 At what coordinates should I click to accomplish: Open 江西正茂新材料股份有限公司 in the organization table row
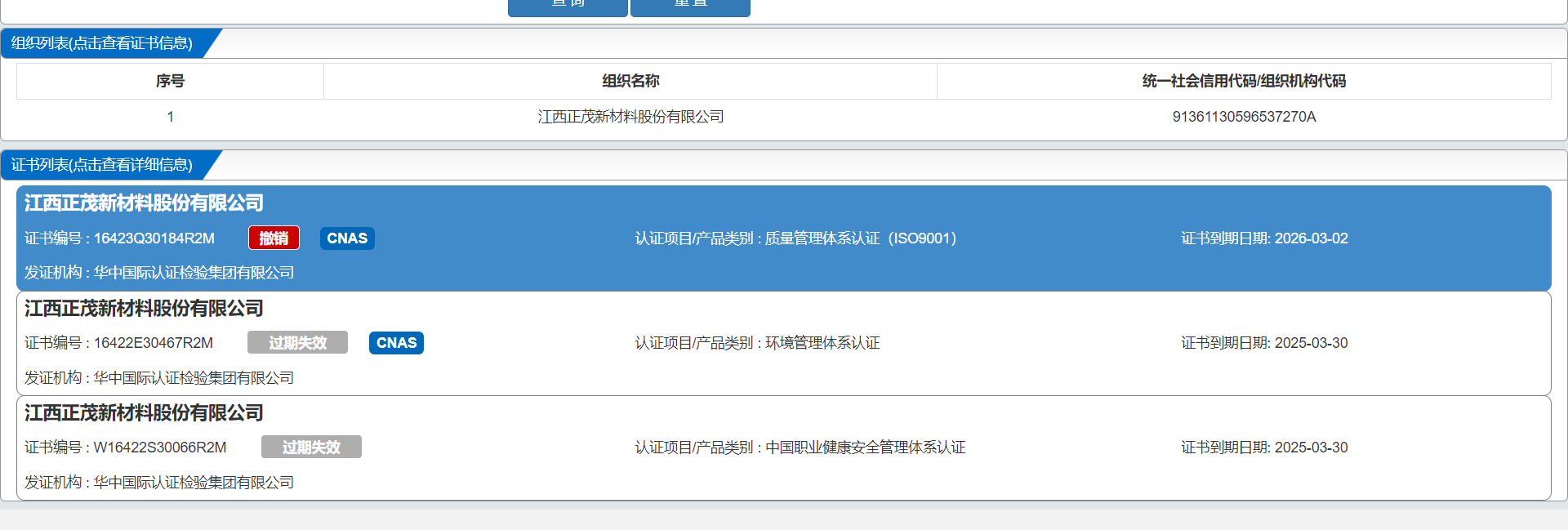click(x=630, y=117)
